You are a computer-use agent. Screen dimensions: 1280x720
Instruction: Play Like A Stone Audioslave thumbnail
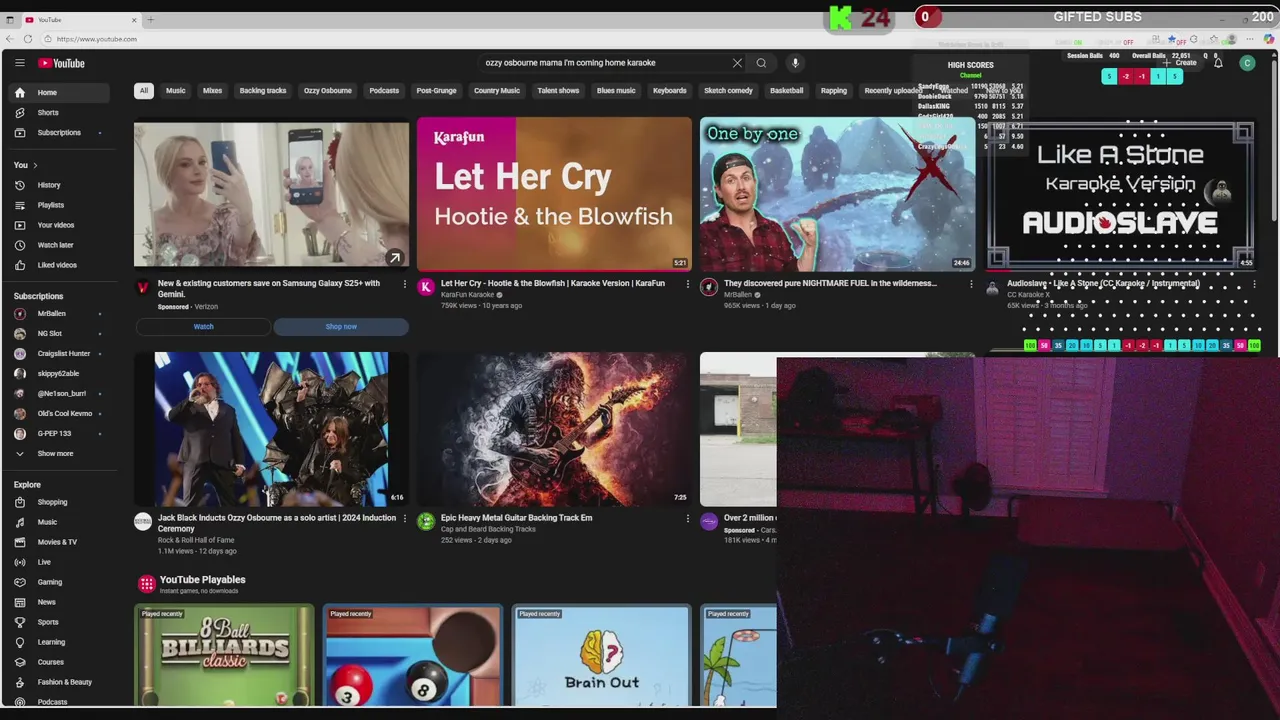coord(1120,194)
